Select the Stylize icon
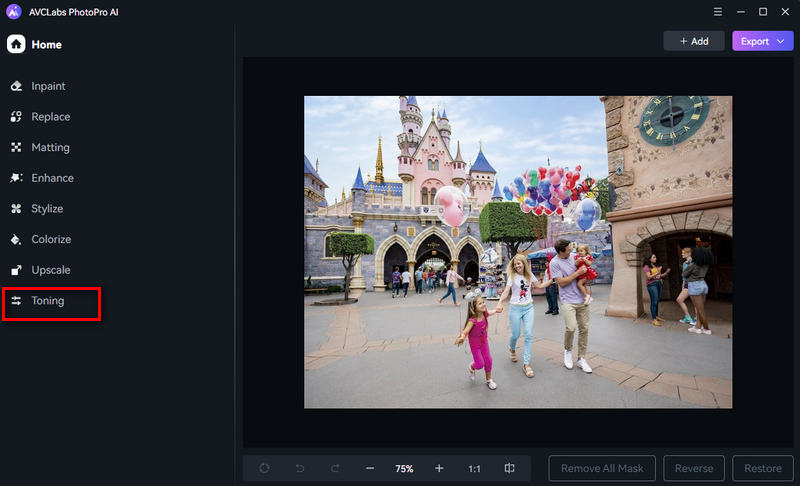 16,209
